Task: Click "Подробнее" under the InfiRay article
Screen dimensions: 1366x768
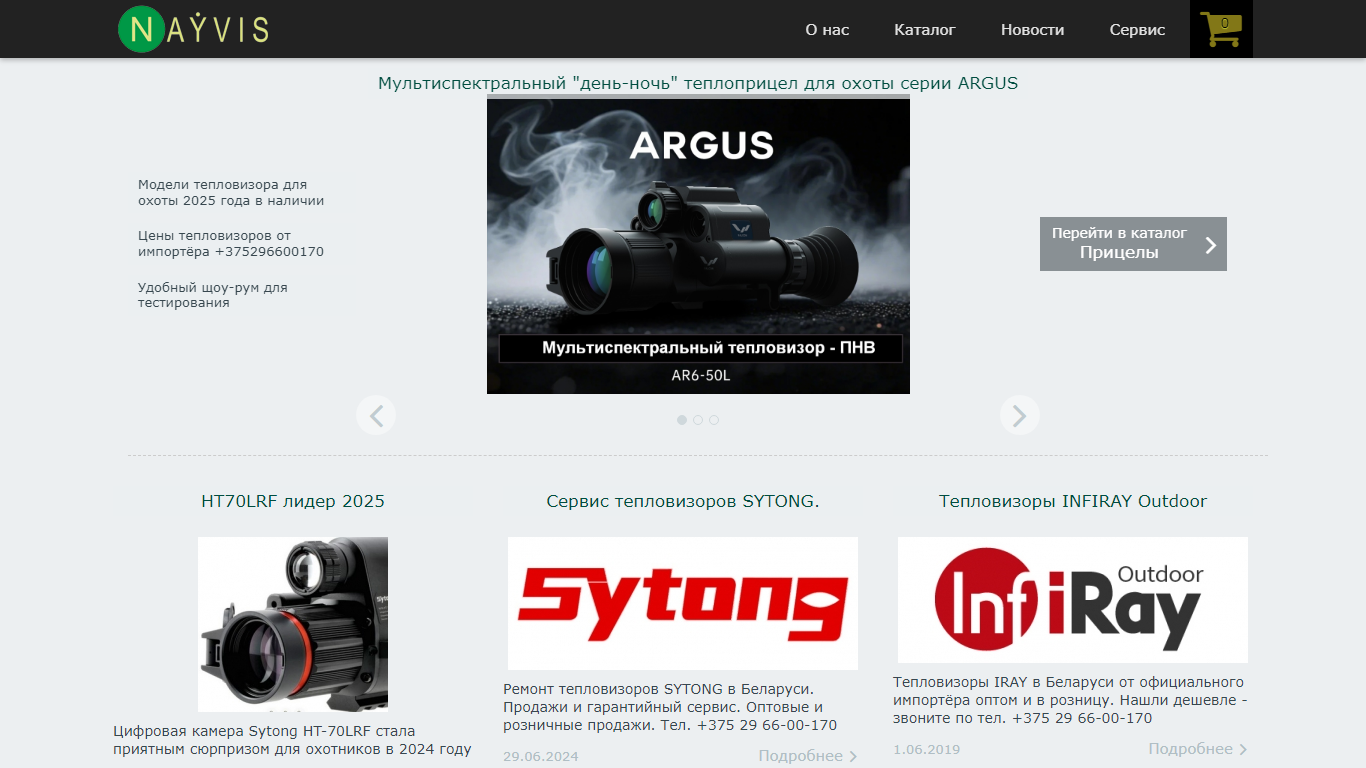Action: pos(1198,749)
